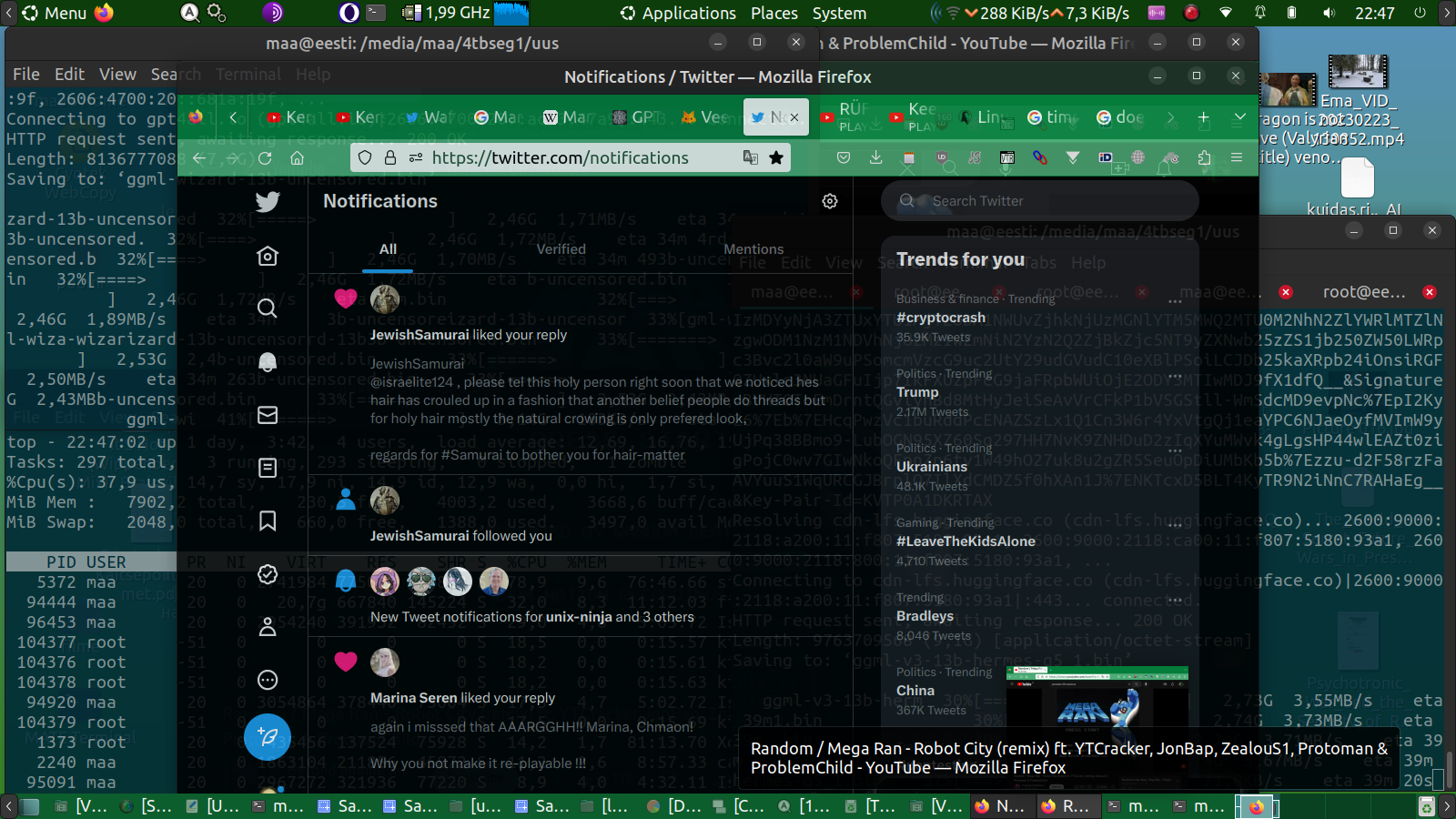
Task: Open tracking protection shield in address bar
Action: (x=365, y=157)
